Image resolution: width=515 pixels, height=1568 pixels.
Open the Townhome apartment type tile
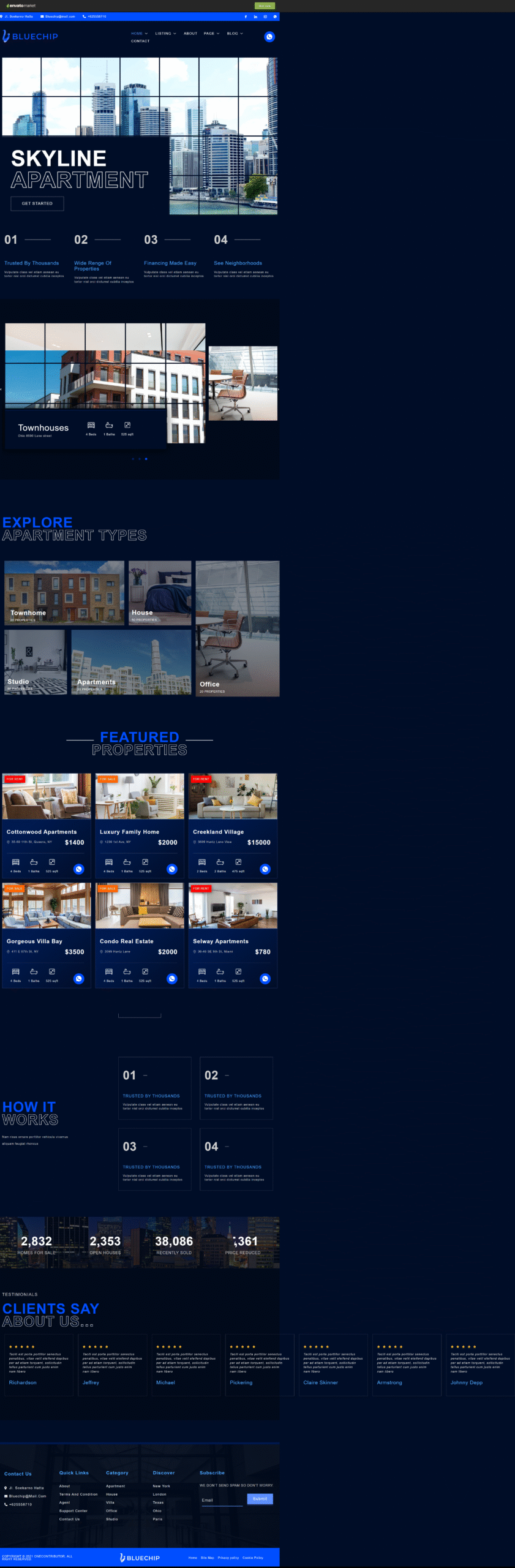(64, 593)
